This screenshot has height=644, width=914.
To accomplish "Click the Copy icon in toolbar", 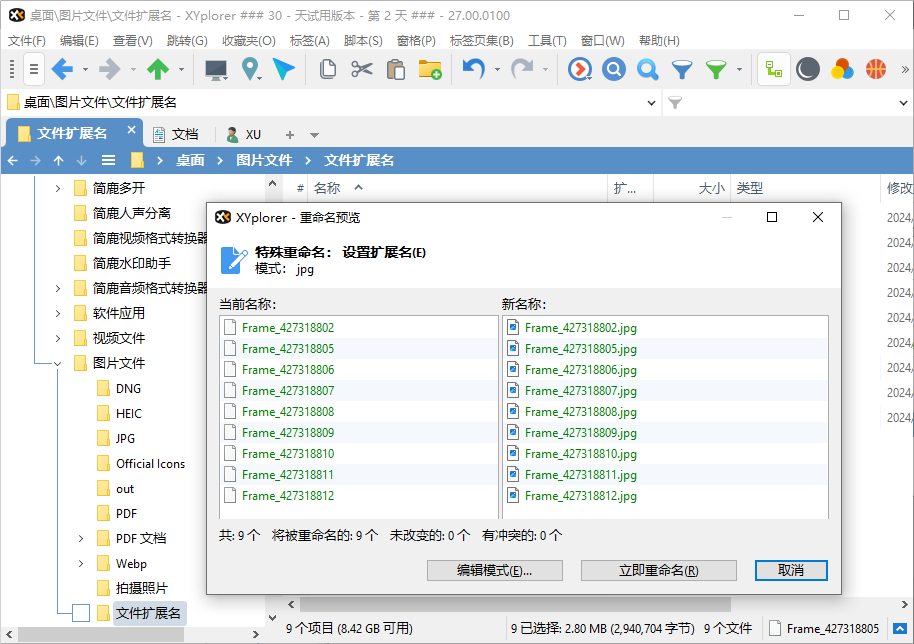I will (x=327, y=69).
